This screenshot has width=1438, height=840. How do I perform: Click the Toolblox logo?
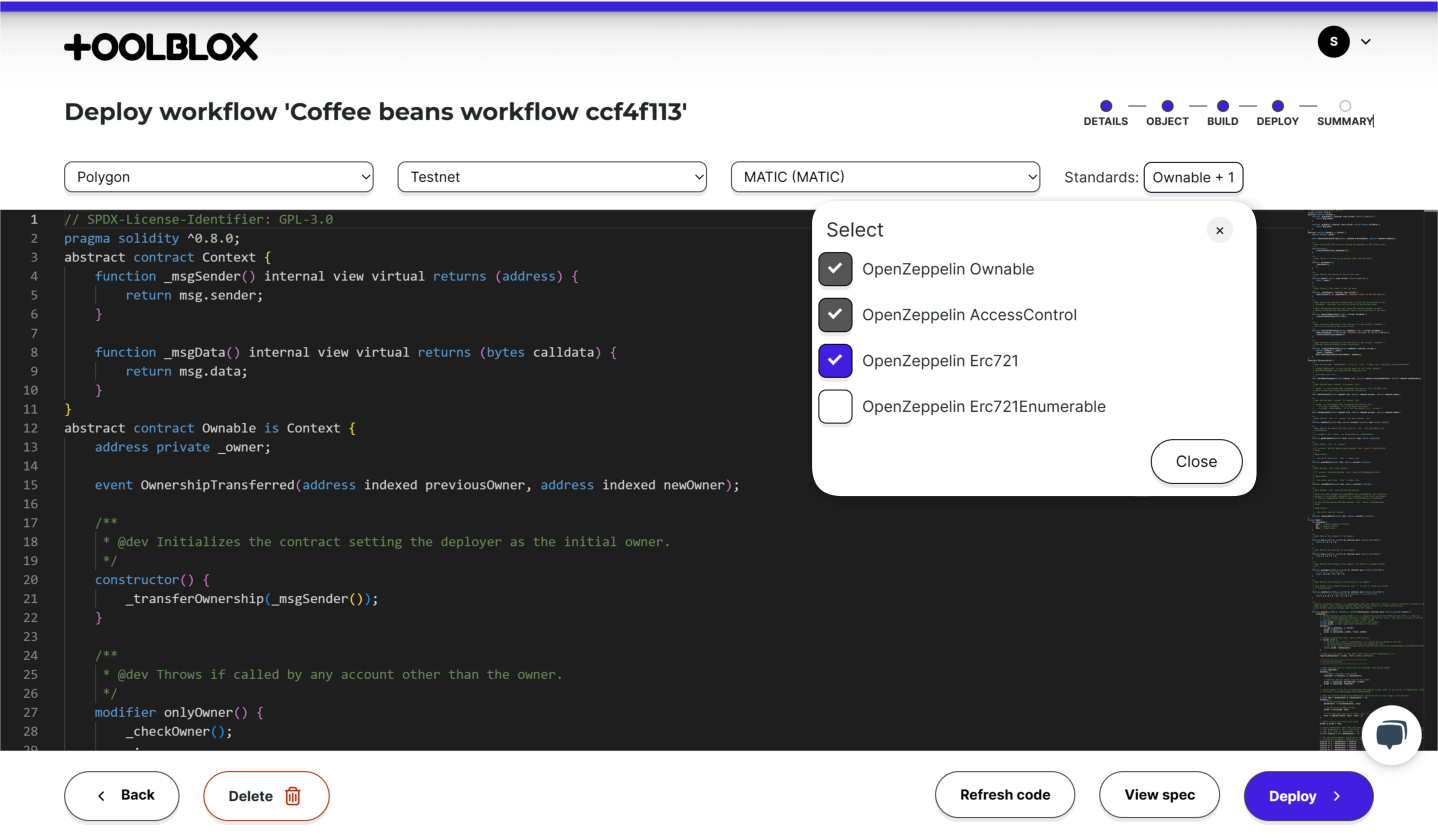click(x=161, y=46)
